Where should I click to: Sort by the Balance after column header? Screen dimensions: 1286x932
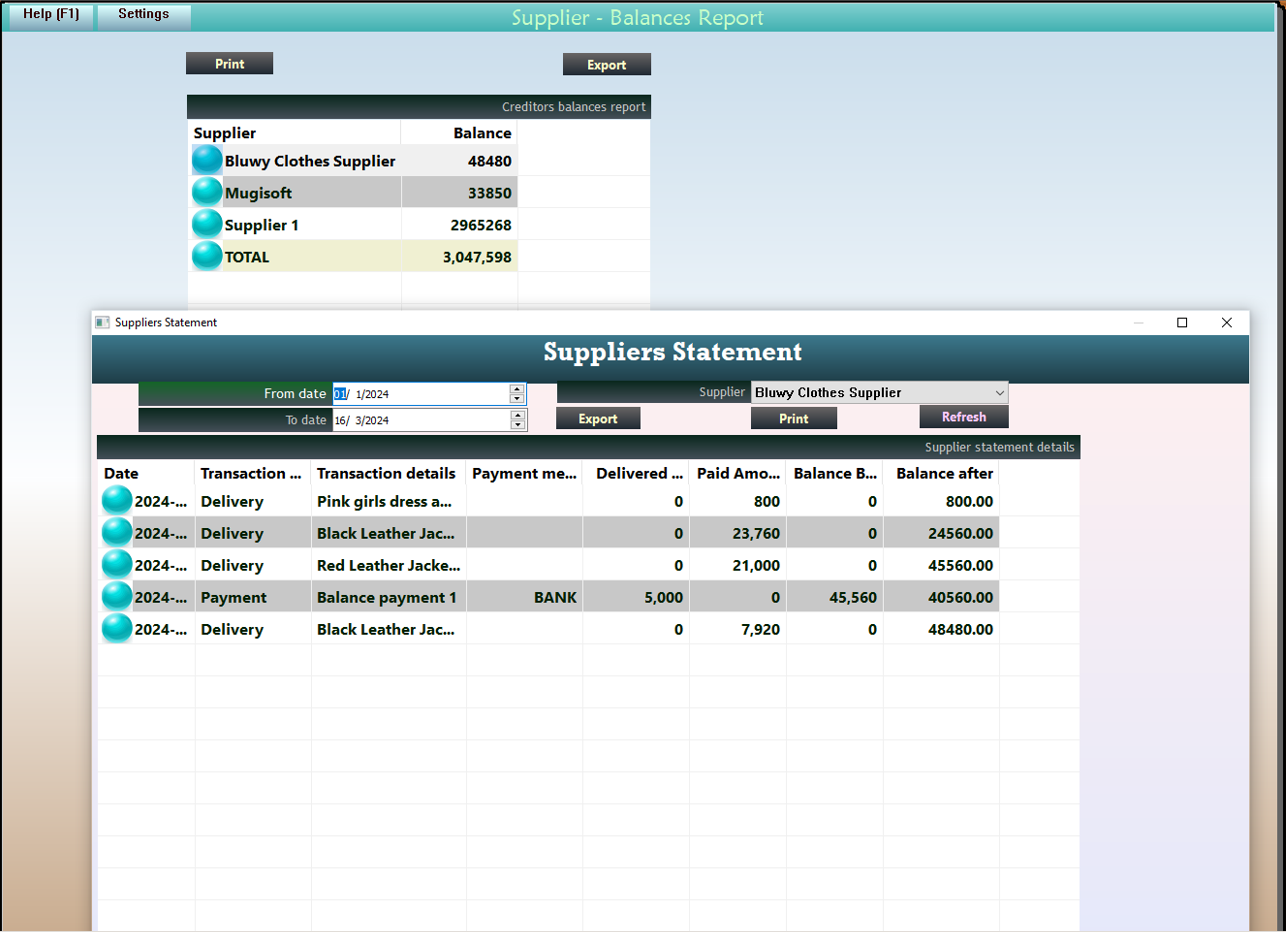pos(943,473)
